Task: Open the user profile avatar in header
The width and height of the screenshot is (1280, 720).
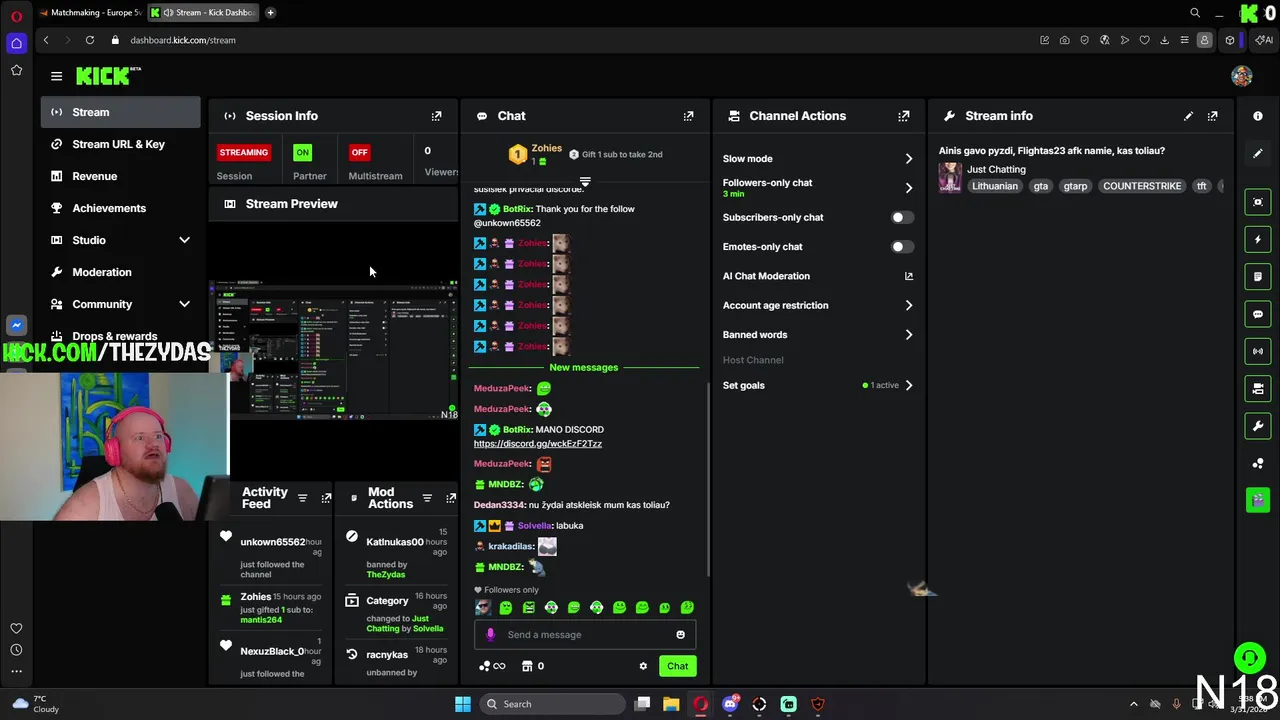Action: pos(1242,76)
